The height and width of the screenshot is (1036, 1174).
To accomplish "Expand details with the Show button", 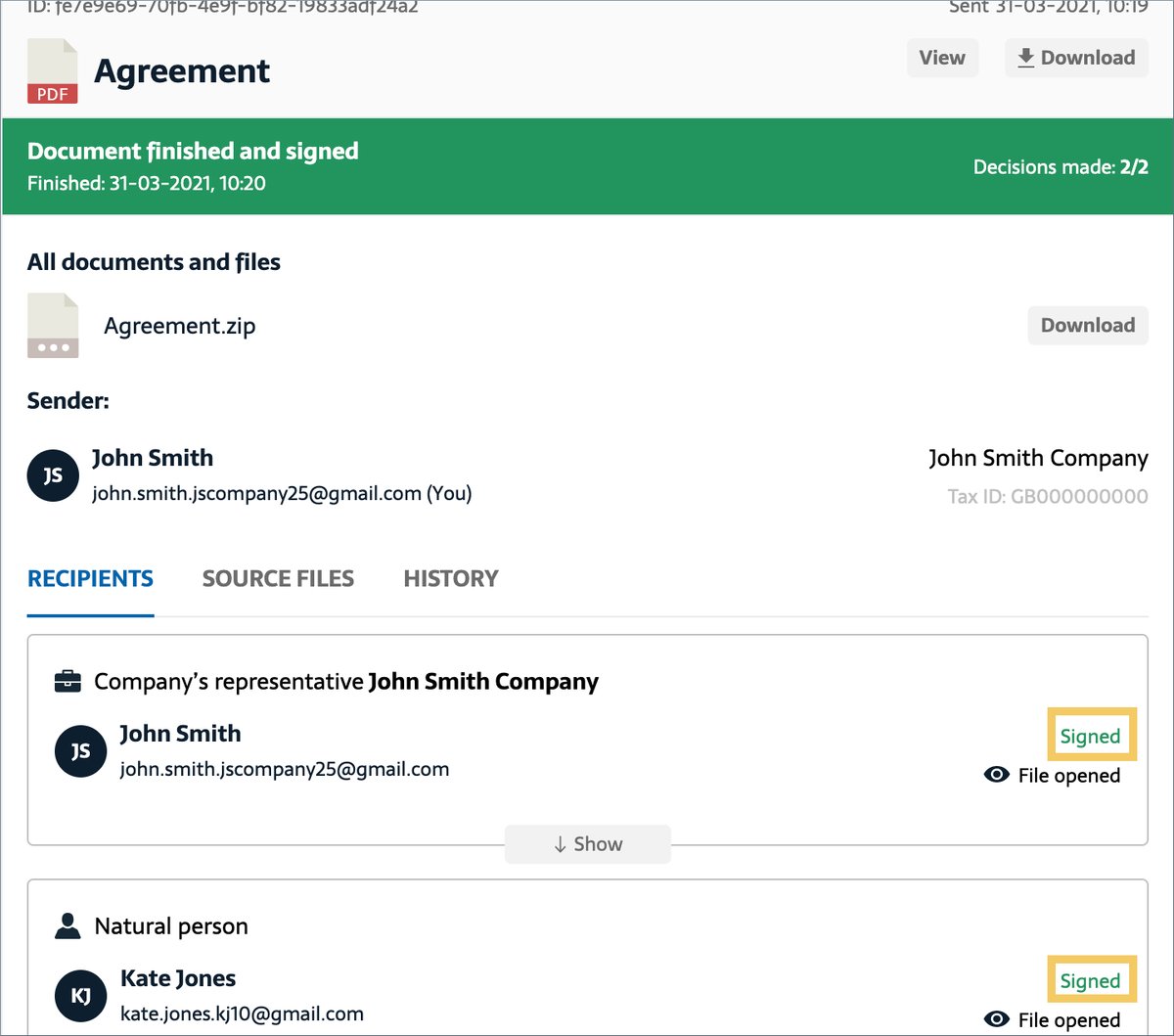I will pos(587,843).
